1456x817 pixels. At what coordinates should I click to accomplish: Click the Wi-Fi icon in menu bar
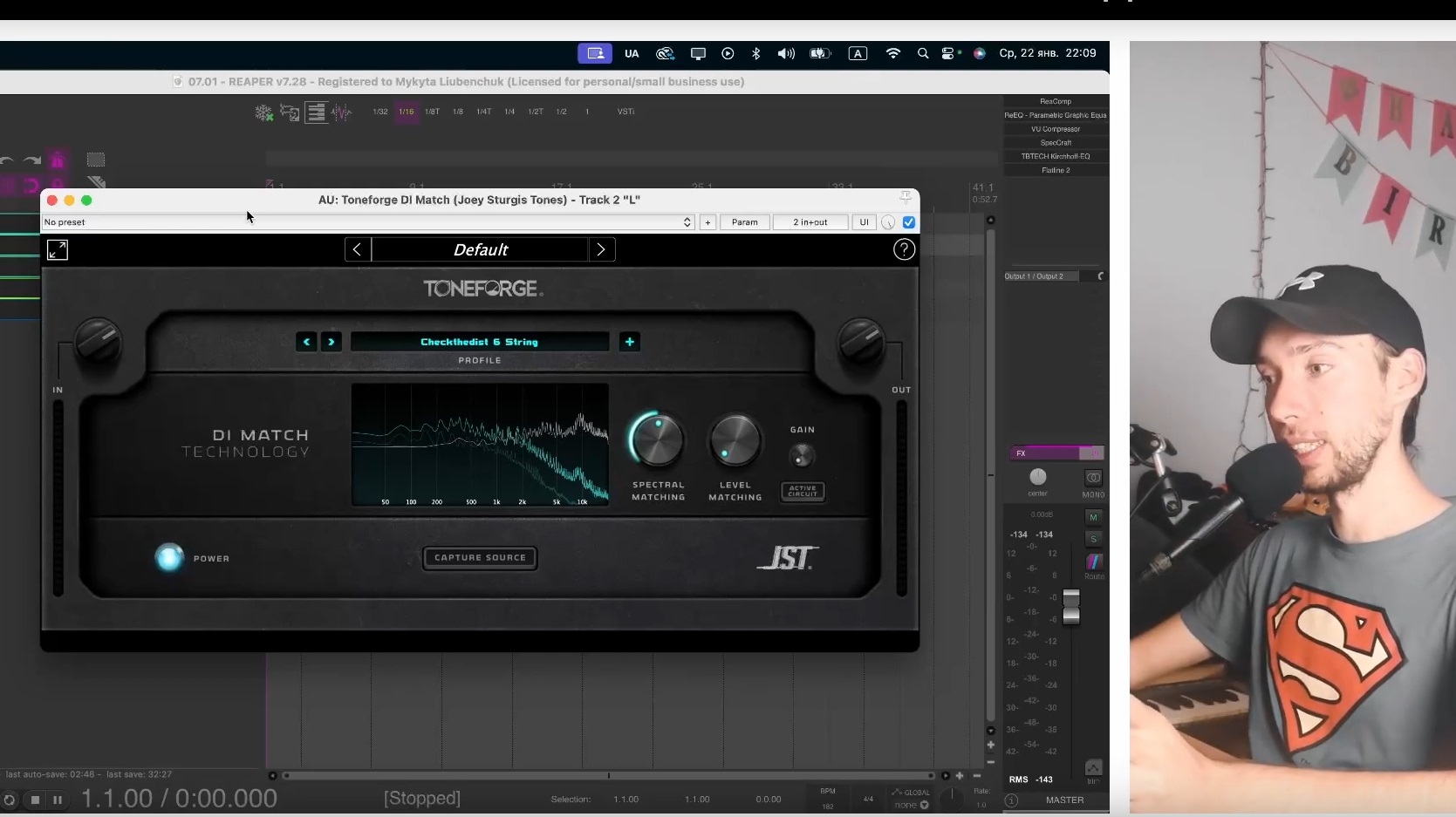point(892,53)
